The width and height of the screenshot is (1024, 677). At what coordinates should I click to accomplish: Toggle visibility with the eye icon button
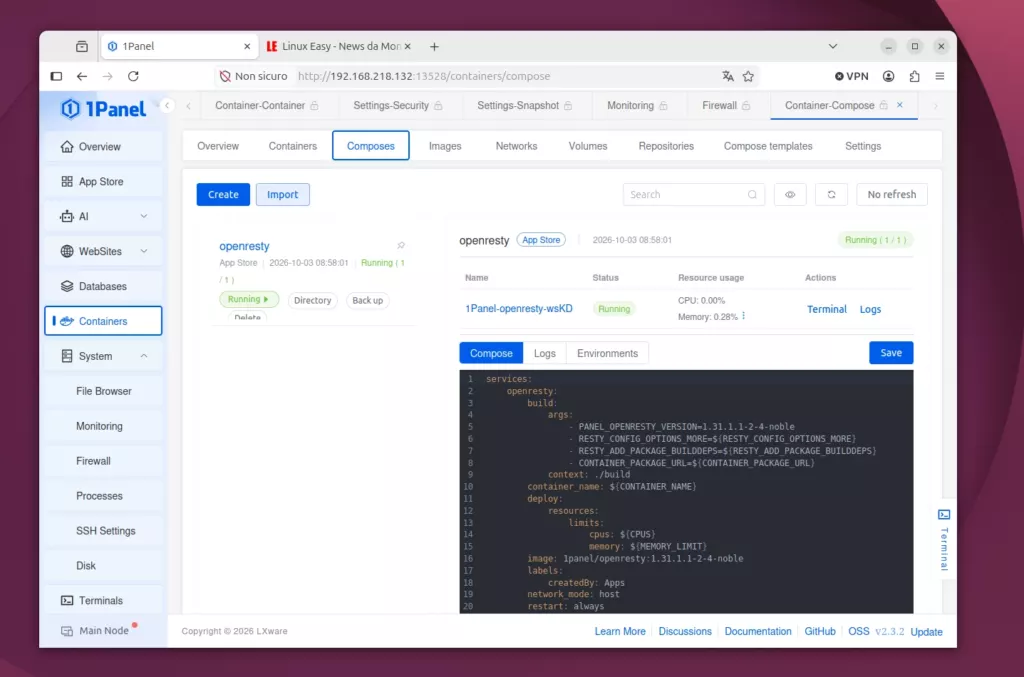point(790,195)
